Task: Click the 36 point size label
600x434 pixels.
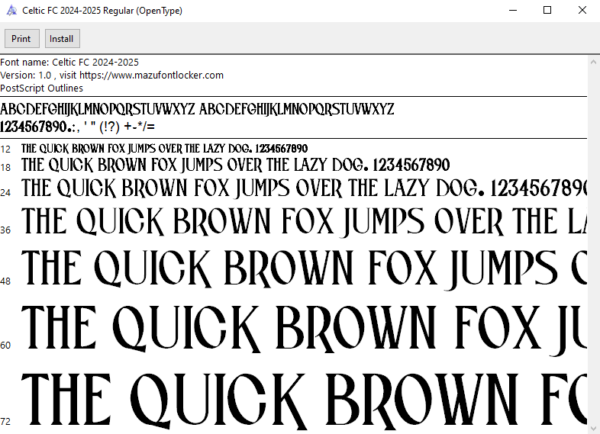Action: pos(5,230)
